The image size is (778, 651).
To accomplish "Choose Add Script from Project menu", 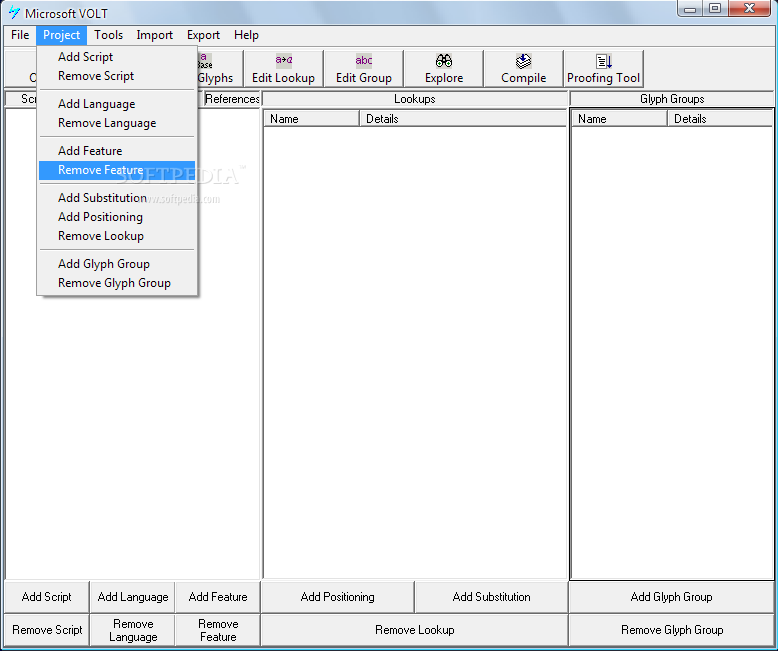I will [x=117, y=57].
